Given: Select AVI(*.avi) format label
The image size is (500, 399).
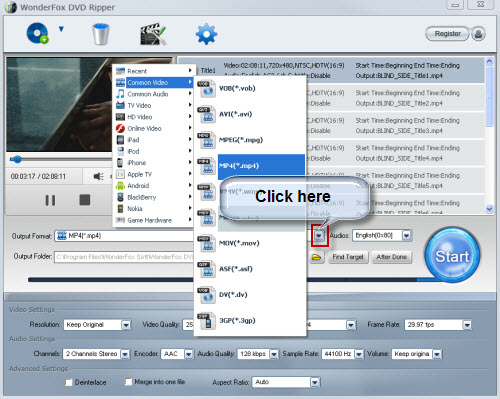Looking at the screenshot, I should [235, 114].
